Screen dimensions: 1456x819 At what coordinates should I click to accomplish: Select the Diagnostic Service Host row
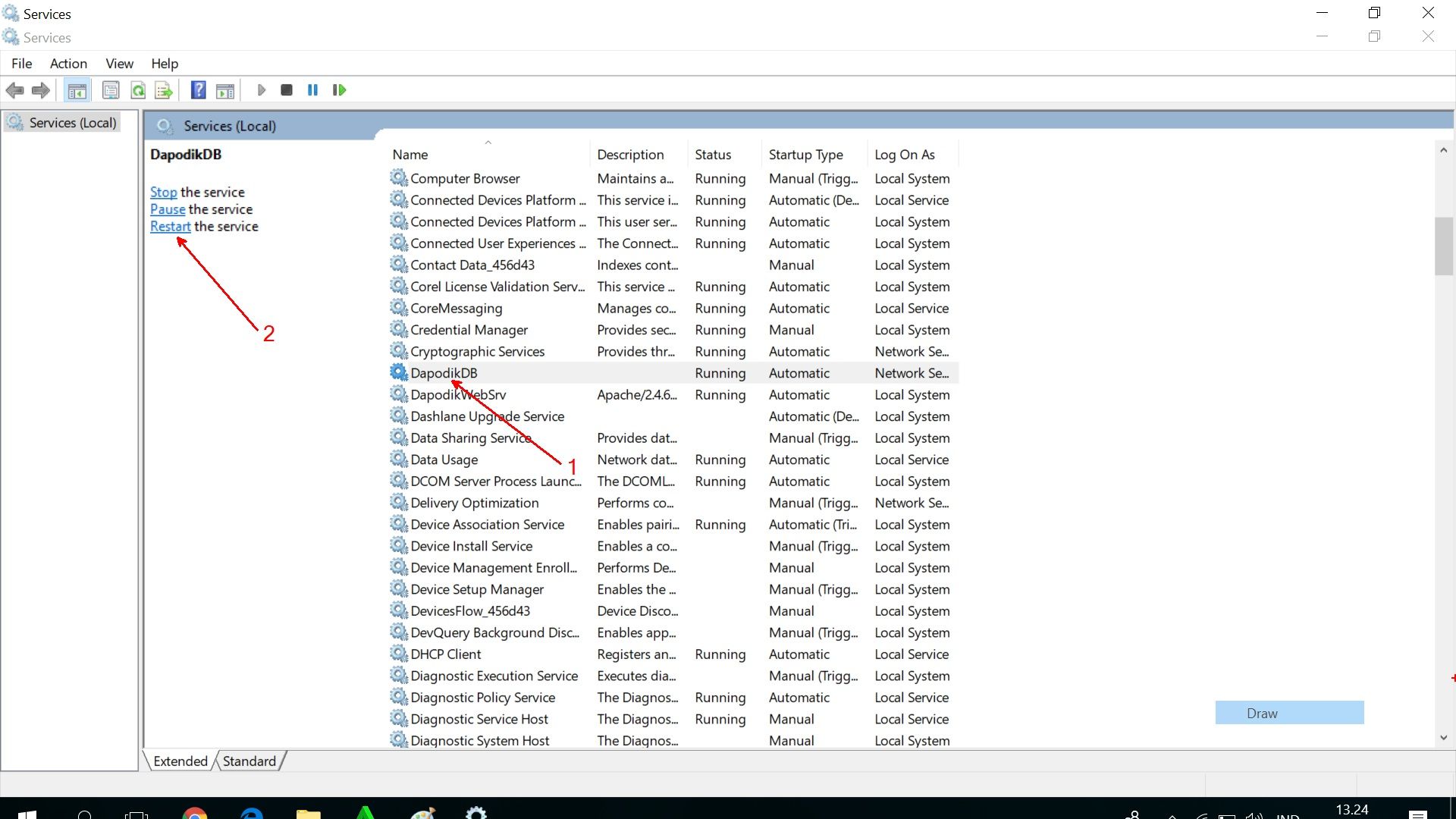(x=673, y=718)
